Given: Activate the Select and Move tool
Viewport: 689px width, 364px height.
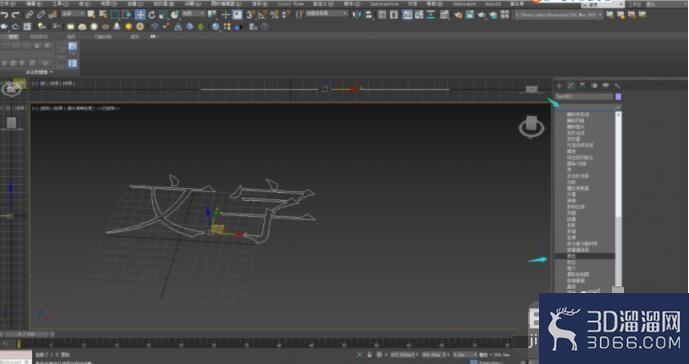Looking at the screenshot, I should tap(140, 15).
